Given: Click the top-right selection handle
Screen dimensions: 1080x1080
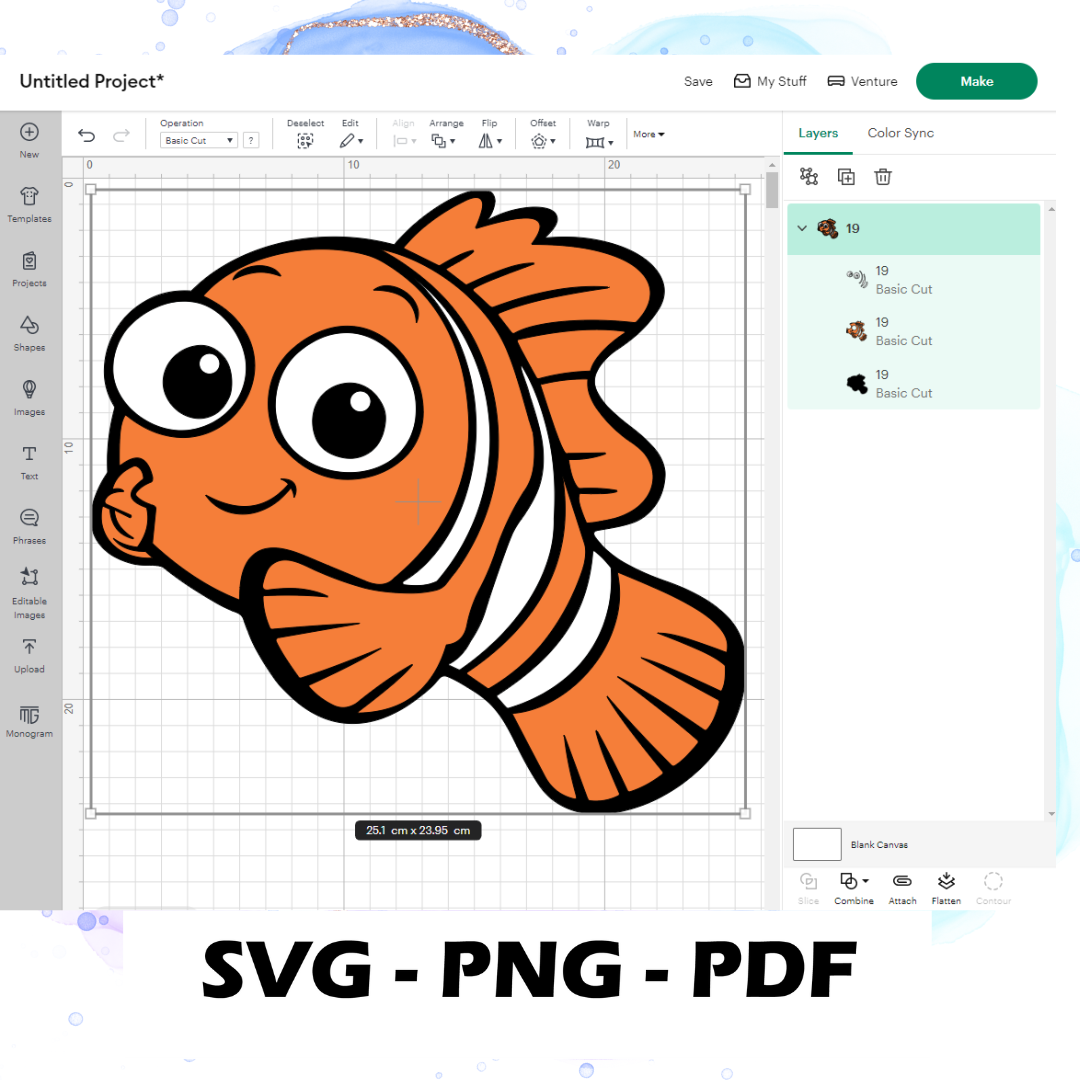Looking at the screenshot, I should click(745, 189).
